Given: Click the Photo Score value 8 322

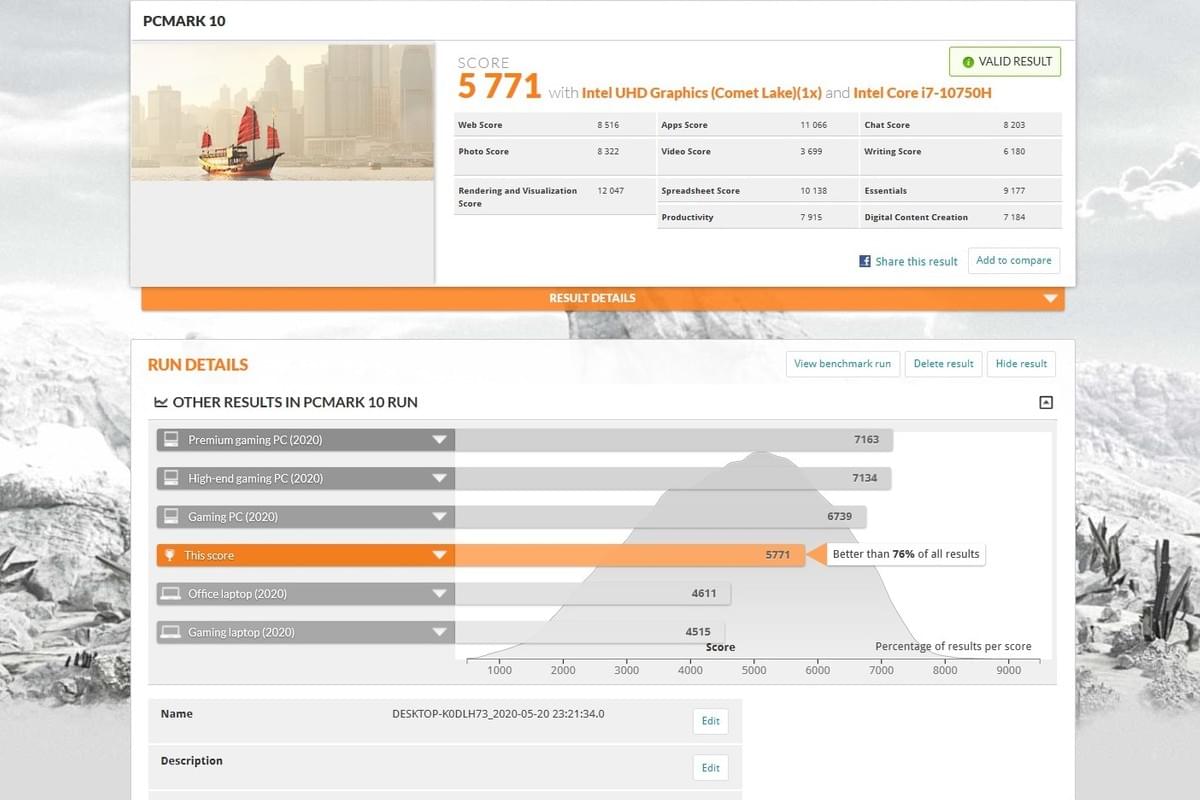Looking at the screenshot, I should tap(608, 152).
